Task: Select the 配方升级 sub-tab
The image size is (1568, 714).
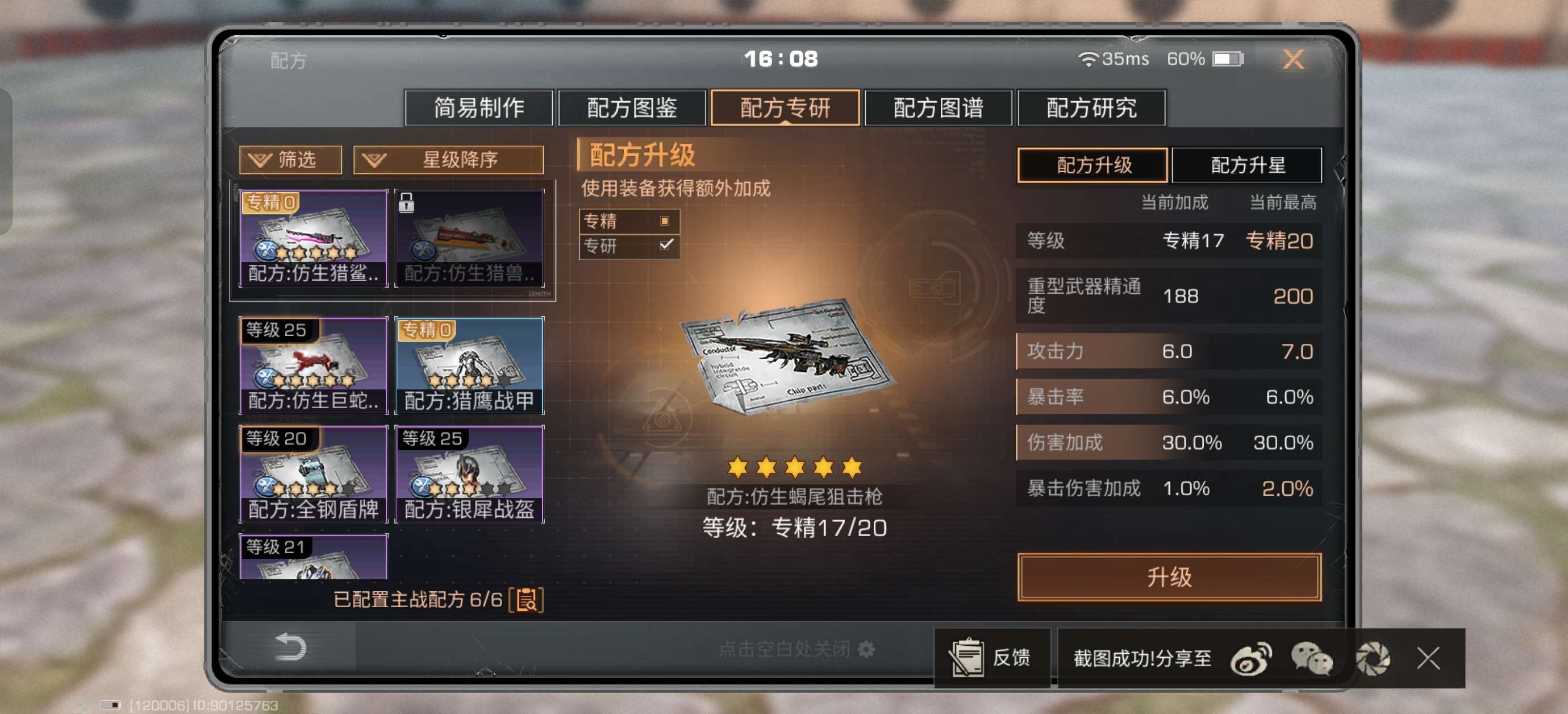Action: click(1092, 164)
